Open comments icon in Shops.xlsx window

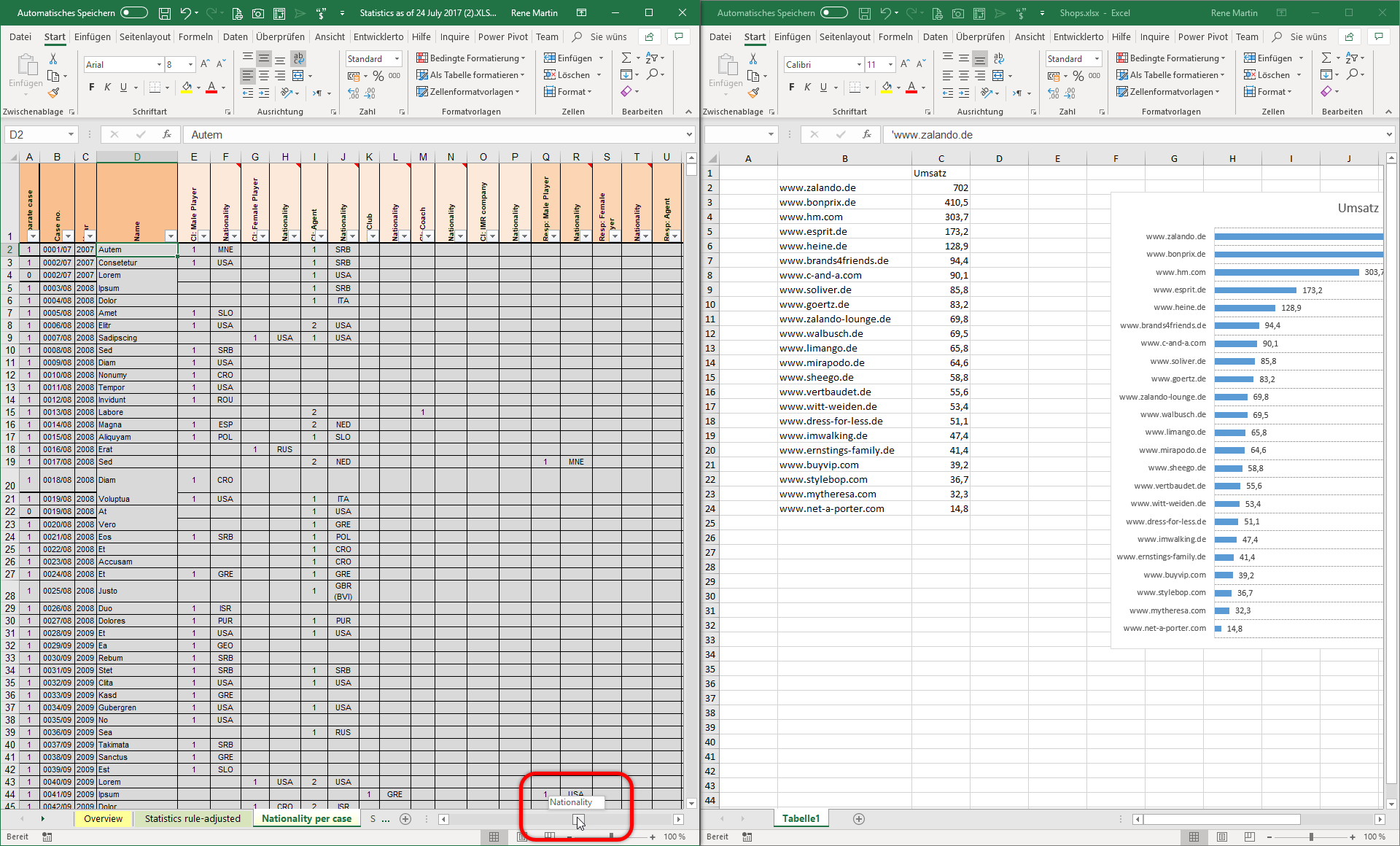pos(1378,36)
